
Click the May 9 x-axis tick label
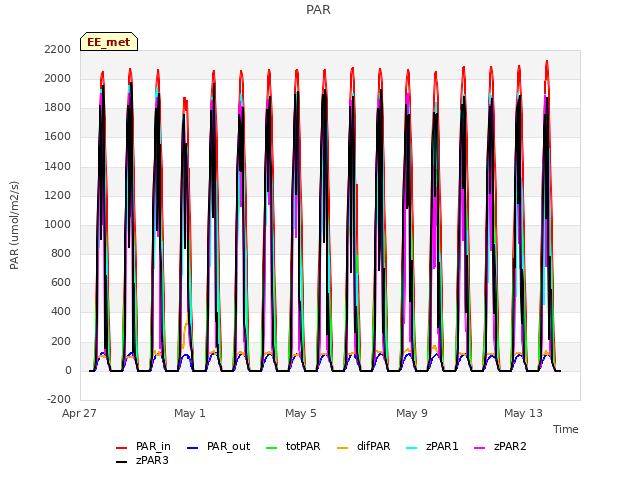tap(412, 413)
